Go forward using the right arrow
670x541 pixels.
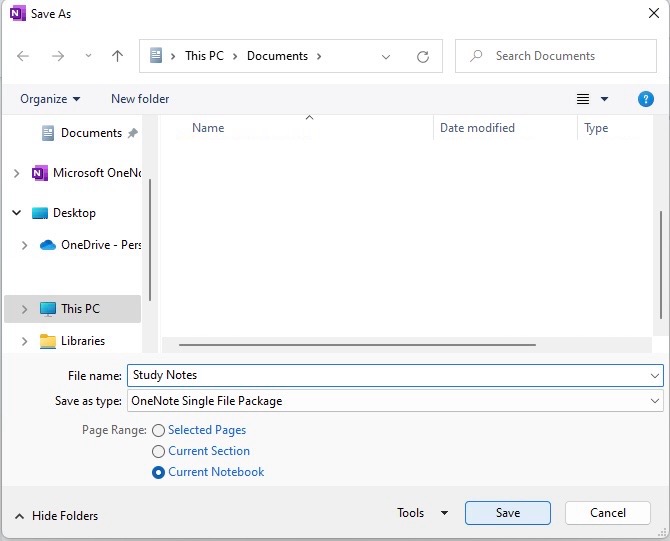58,56
